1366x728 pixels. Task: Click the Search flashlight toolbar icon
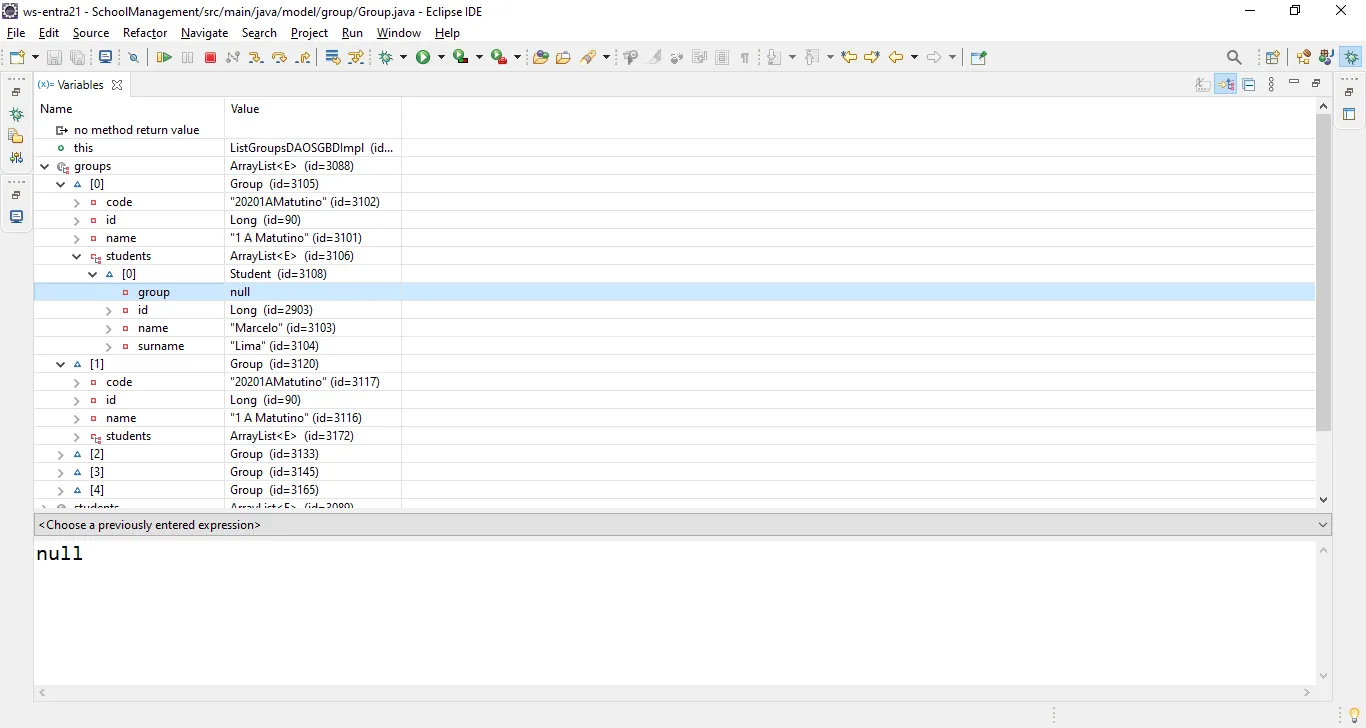(589, 57)
